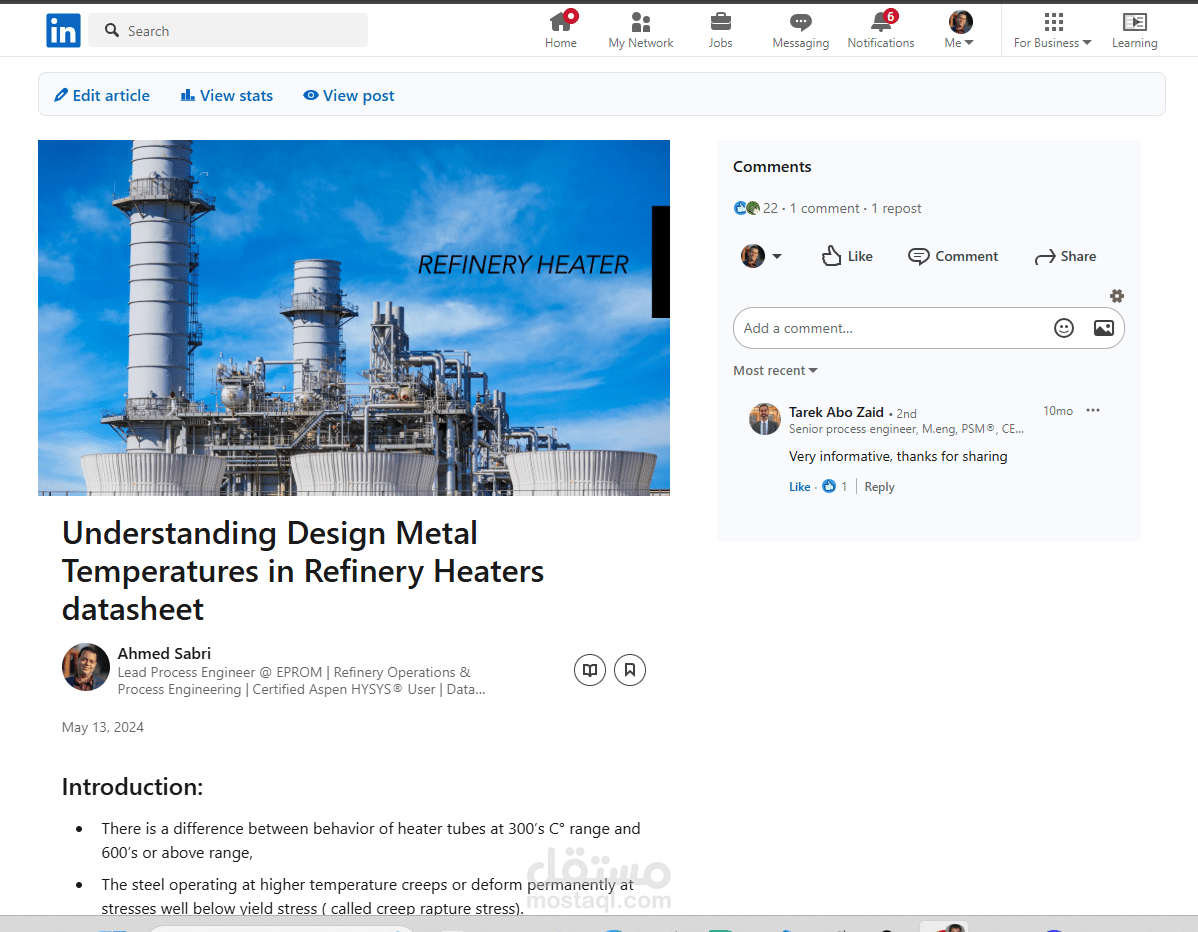
Task: Attach a photo to the comment
Action: click(1103, 328)
